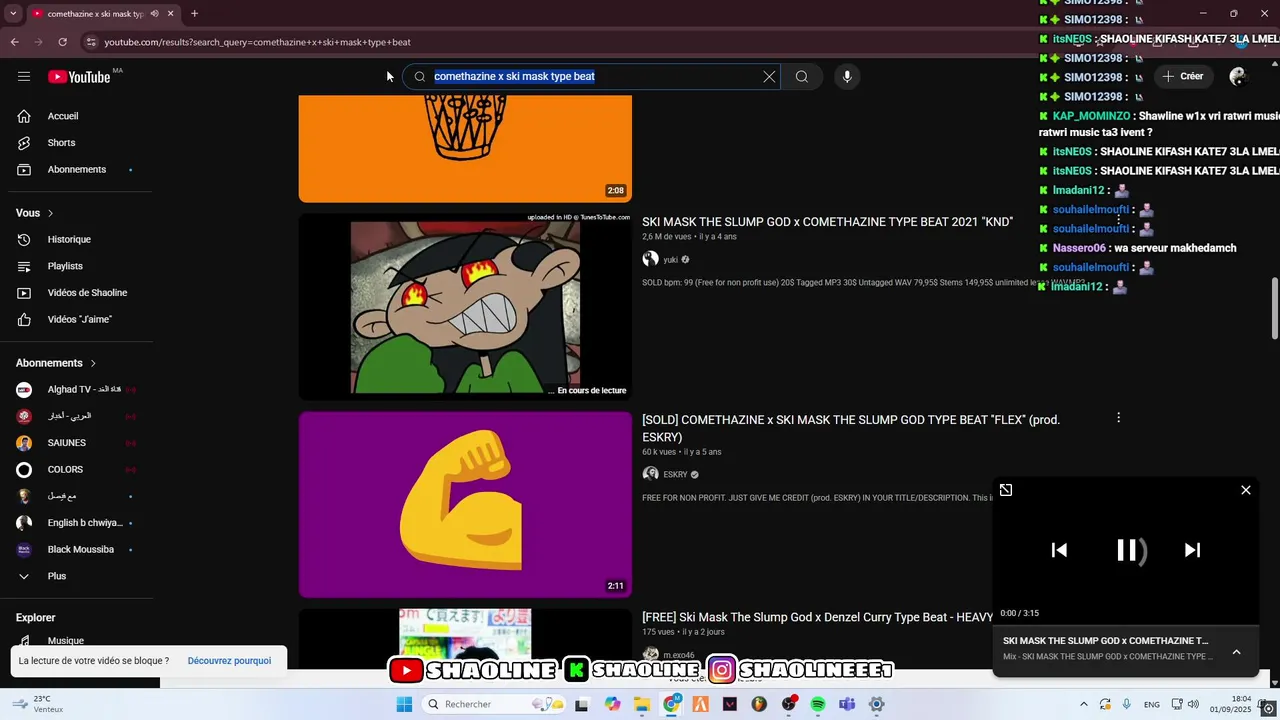Viewport: 1280px width, 720px height.
Task: Mute the tab via speaker icon
Action: click(x=154, y=14)
